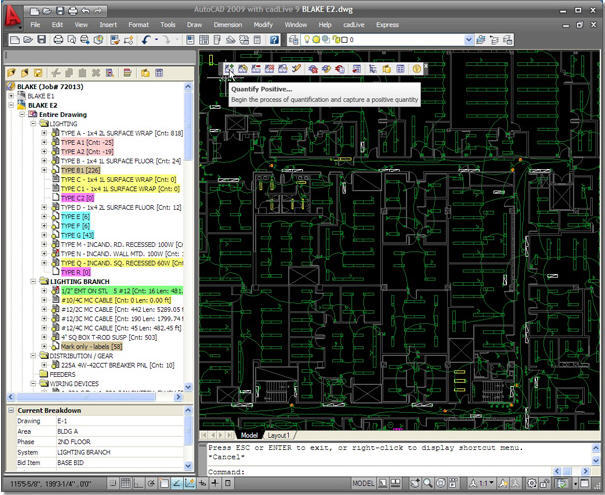Toggle Object Snap Tracking in status bar

click(177, 483)
